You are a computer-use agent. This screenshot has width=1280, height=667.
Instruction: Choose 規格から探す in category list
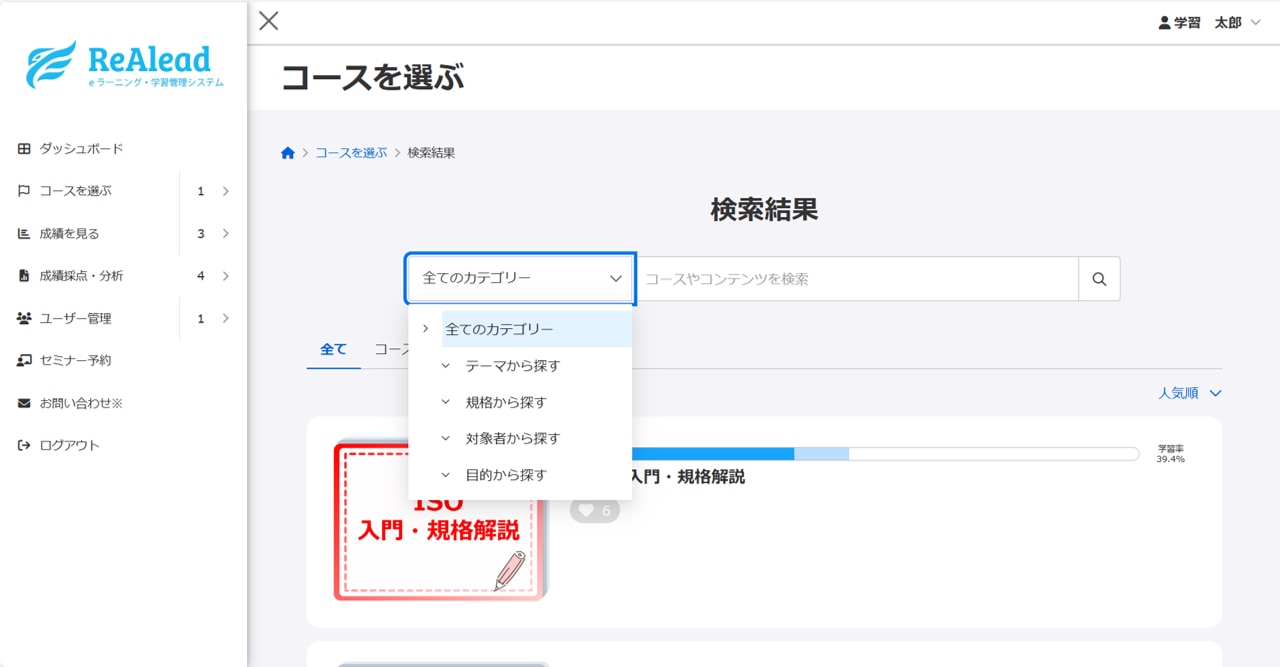pyautogui.click(x=506, y=402)
